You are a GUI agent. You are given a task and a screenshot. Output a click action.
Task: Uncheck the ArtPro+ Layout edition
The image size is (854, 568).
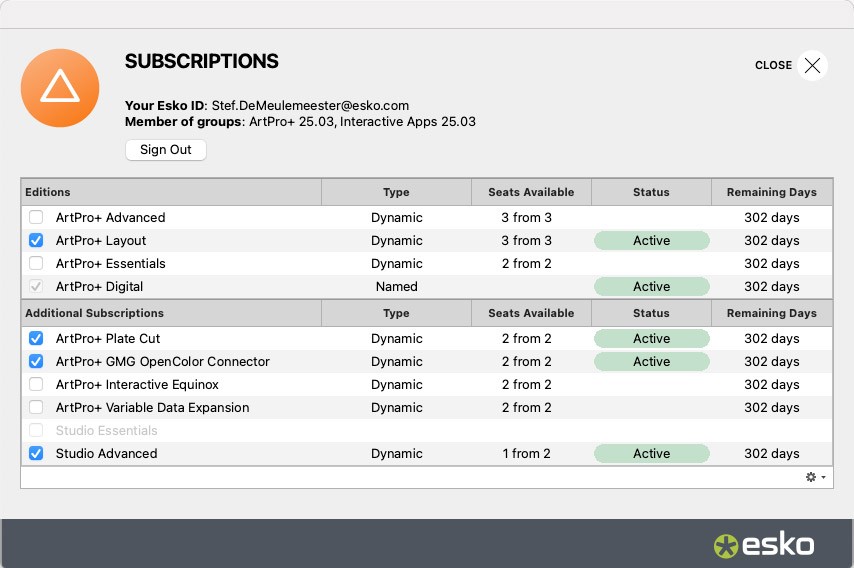tap(36, 240)
